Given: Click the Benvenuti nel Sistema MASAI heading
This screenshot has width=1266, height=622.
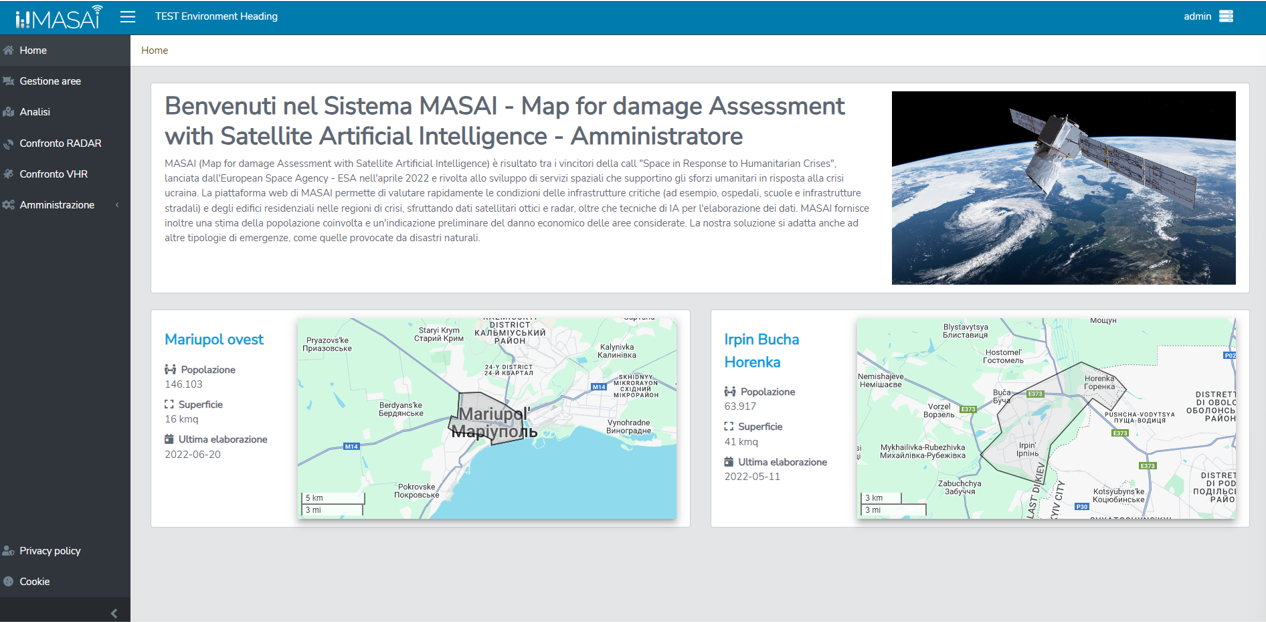Looking at the screenshot, I should [x=505, y=121].
